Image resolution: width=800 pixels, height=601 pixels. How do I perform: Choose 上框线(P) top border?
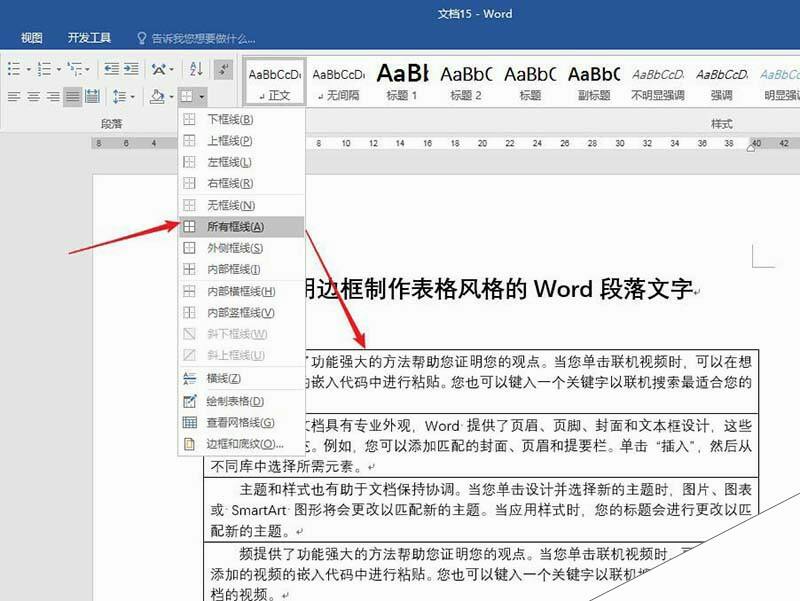[242, 140]
